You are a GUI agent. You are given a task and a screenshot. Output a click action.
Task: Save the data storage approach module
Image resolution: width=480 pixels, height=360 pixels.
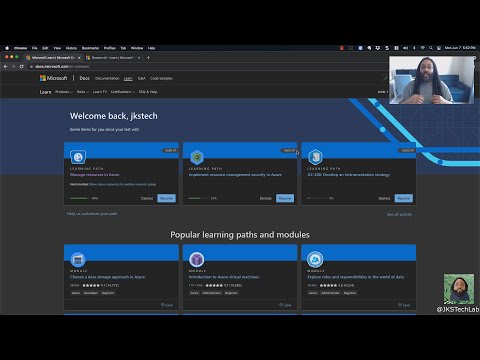(x=167, y=305)
